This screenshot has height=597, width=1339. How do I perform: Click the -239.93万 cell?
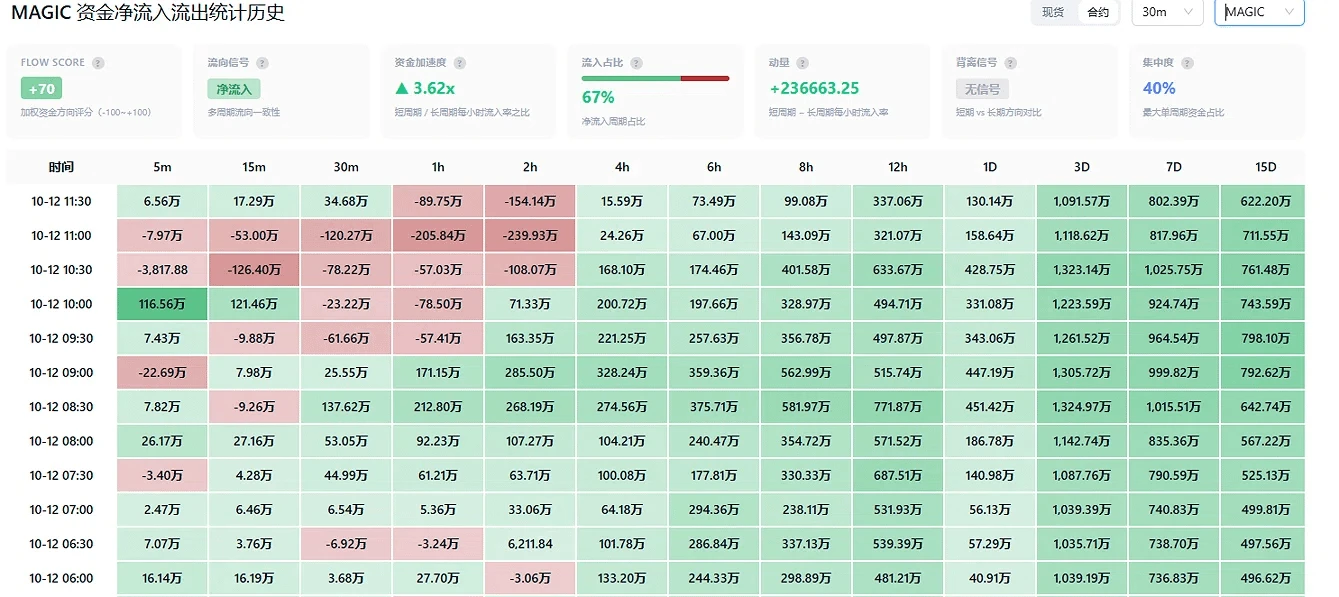pos(530,236)
